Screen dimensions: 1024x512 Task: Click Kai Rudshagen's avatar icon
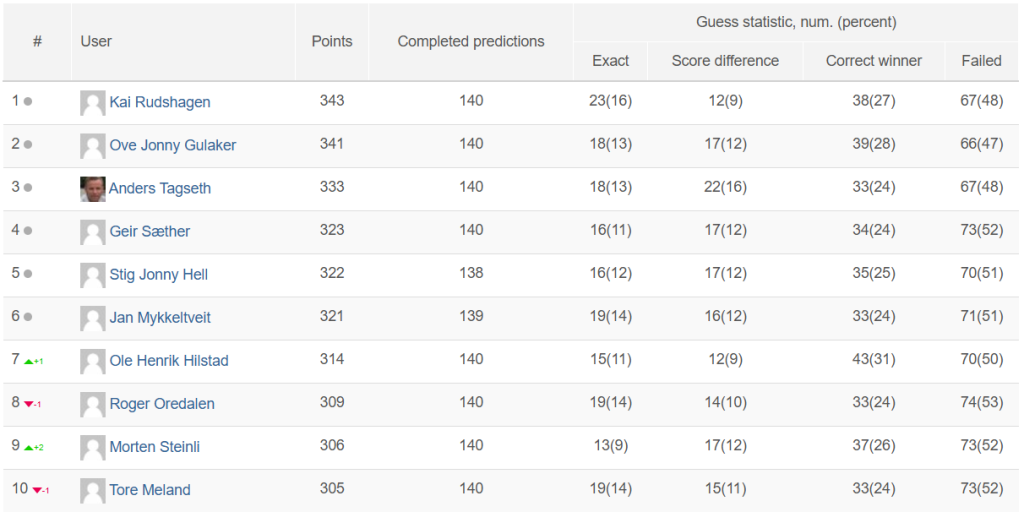93,103
